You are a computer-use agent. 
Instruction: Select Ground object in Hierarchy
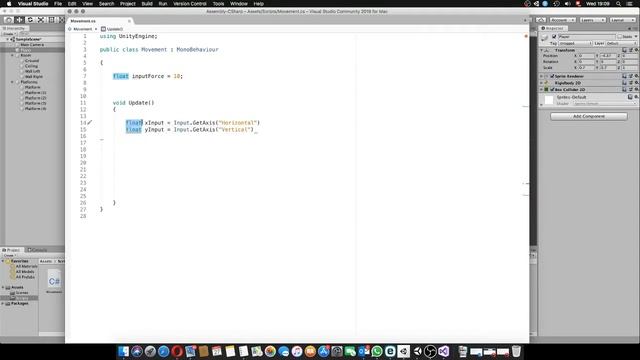click(32, 60)
